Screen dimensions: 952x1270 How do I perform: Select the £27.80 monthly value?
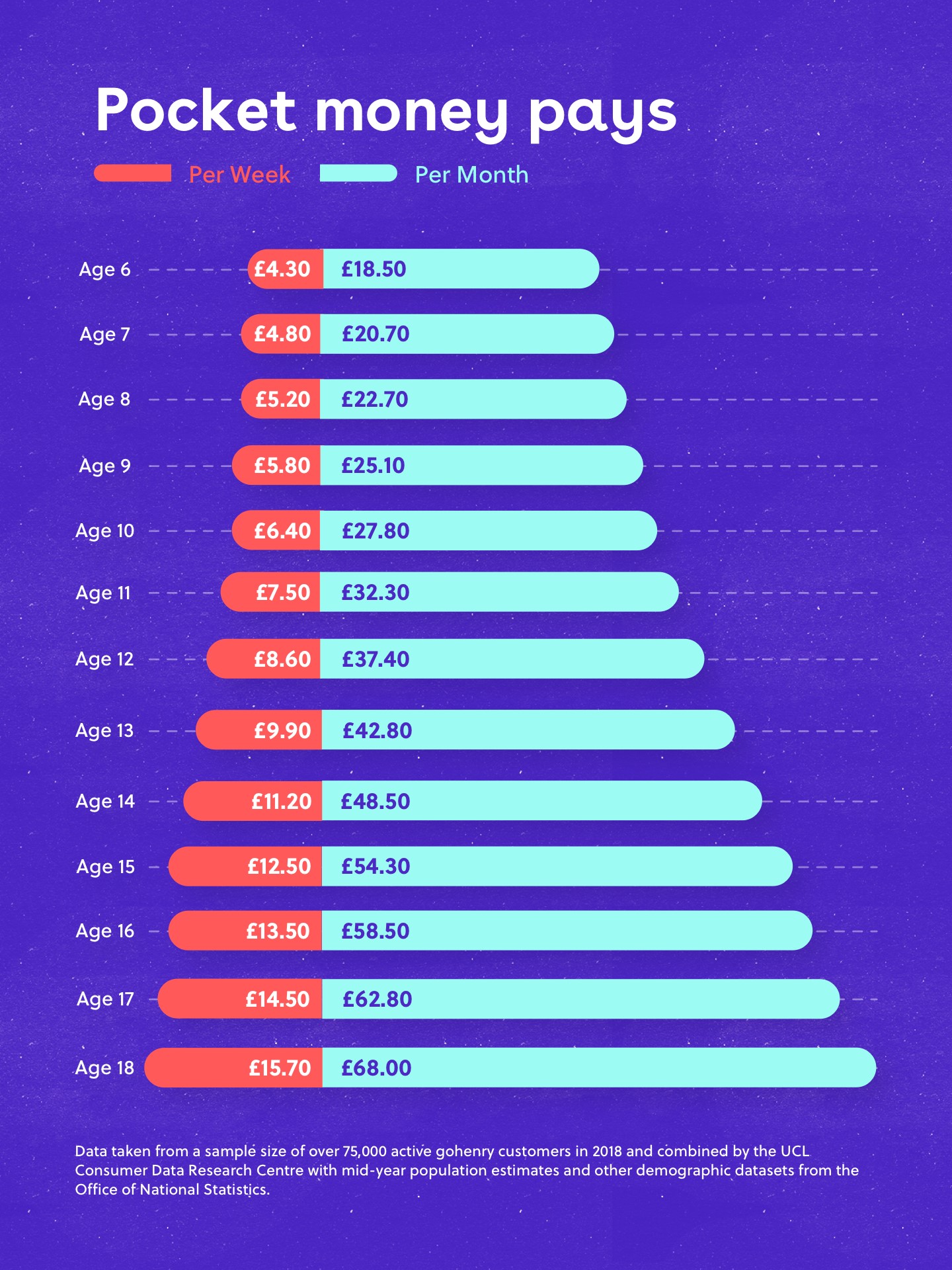(x=376, y=530)
